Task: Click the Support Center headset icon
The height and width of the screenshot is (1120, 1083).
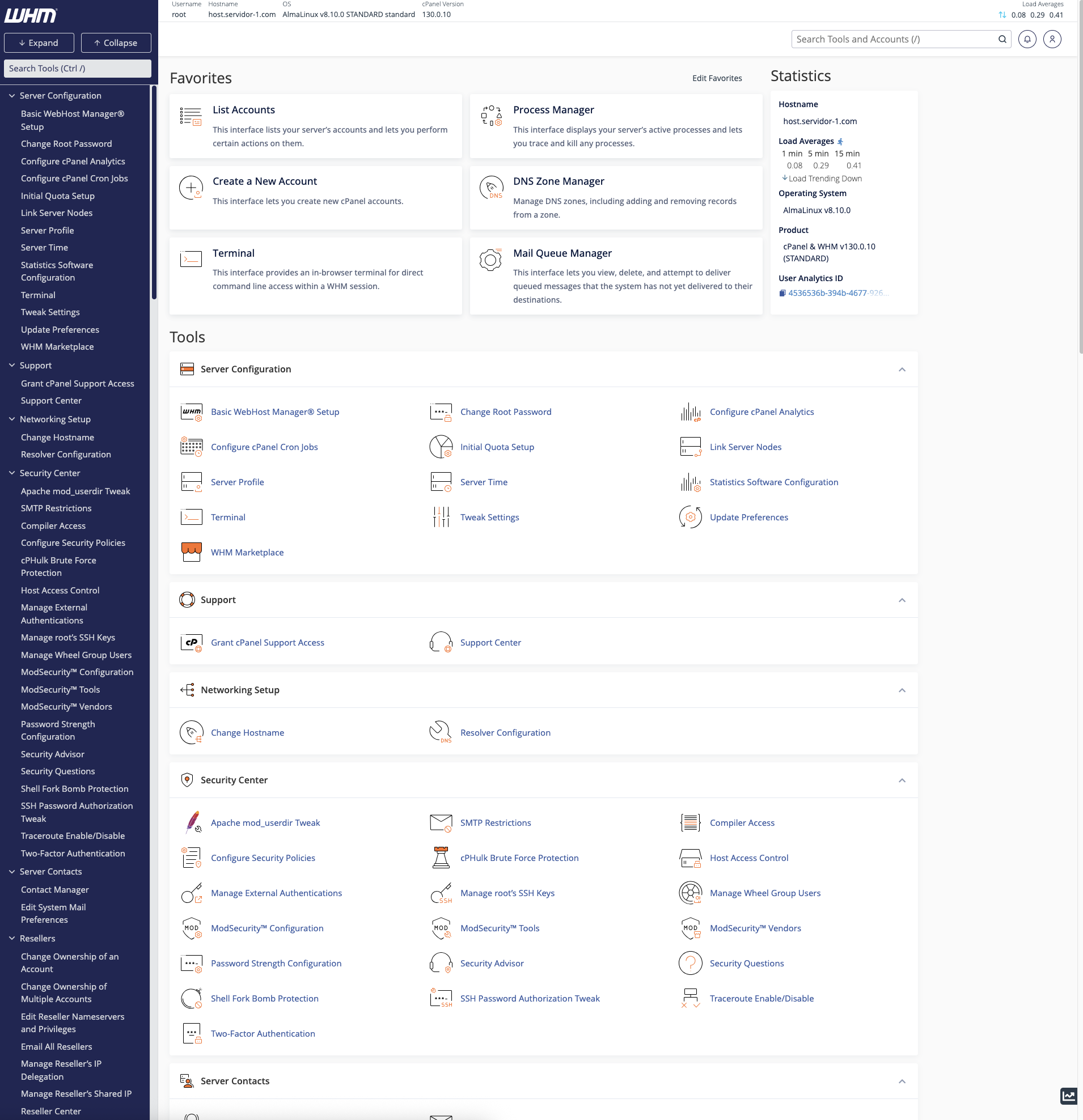Action: pos(441,643)
